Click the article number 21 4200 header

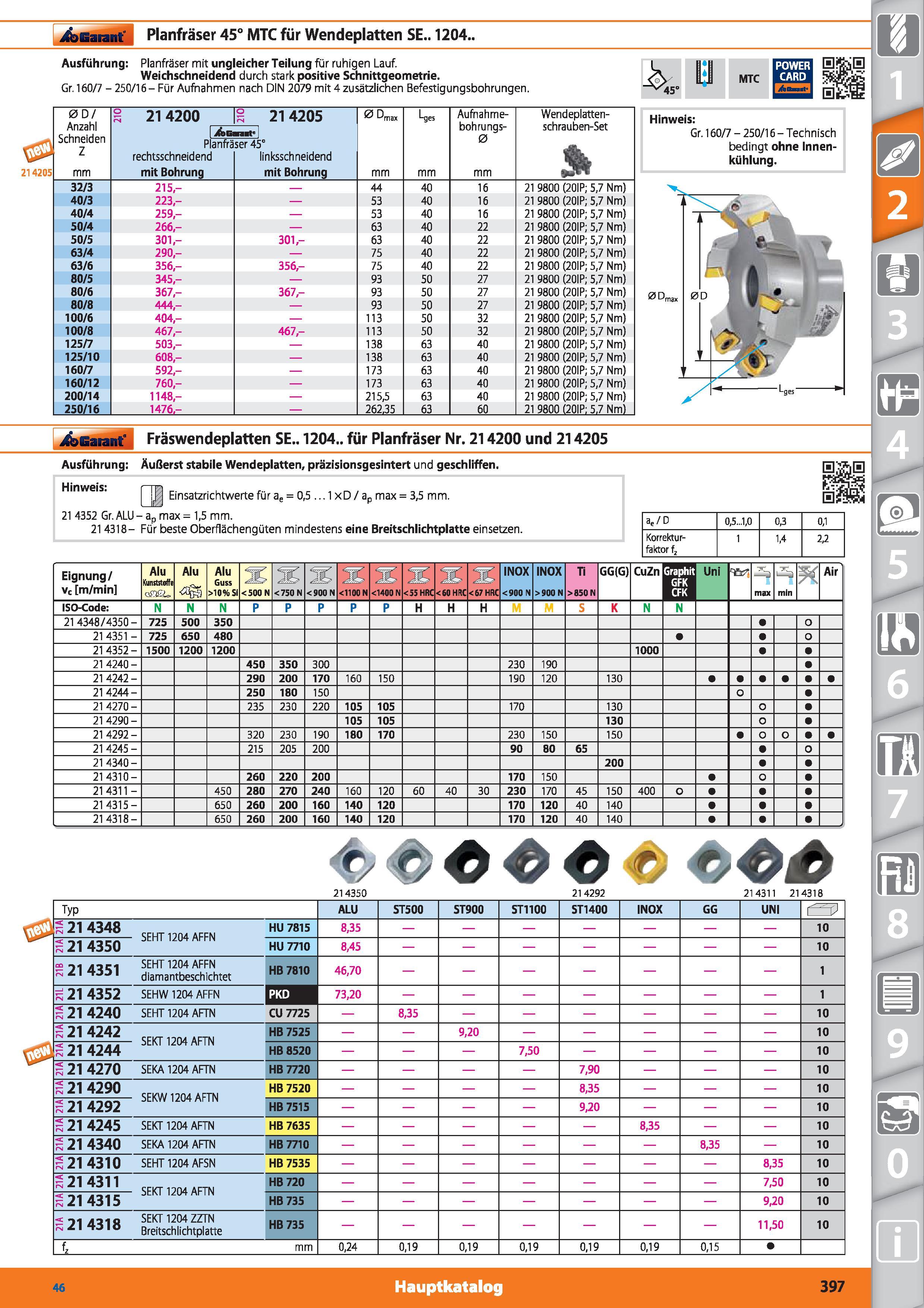(173, 117)
